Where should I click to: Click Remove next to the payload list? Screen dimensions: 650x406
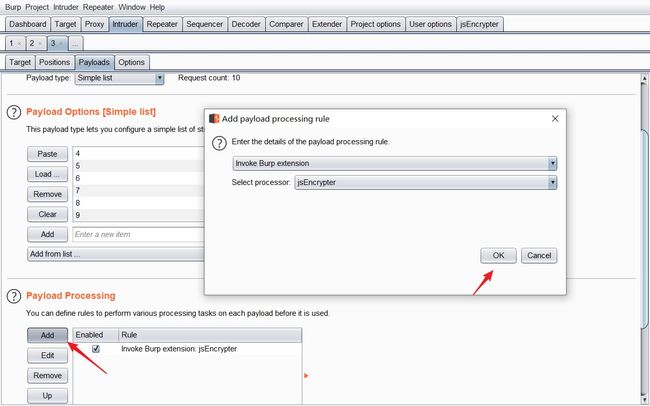(47, 194)
